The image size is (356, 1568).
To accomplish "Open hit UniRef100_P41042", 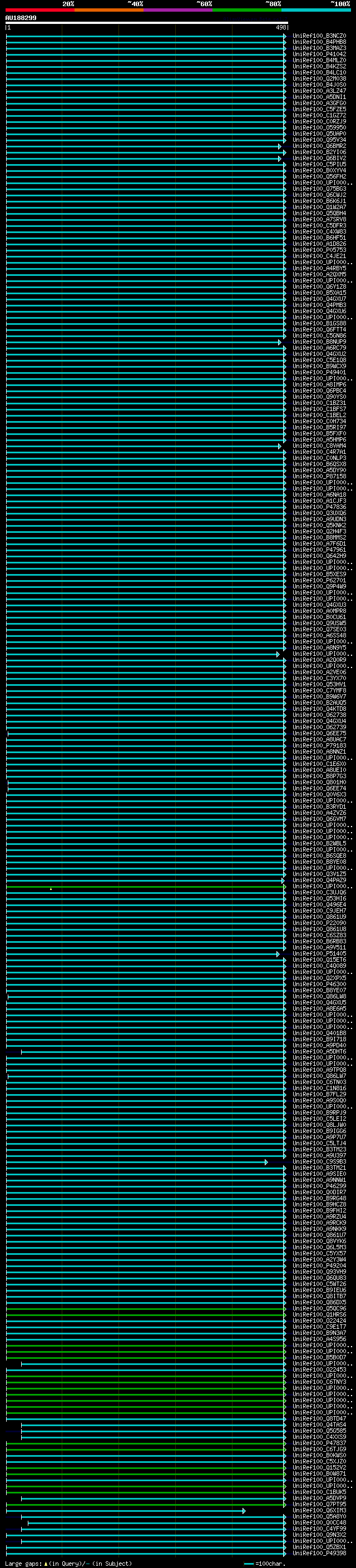I will pos(319,54).
